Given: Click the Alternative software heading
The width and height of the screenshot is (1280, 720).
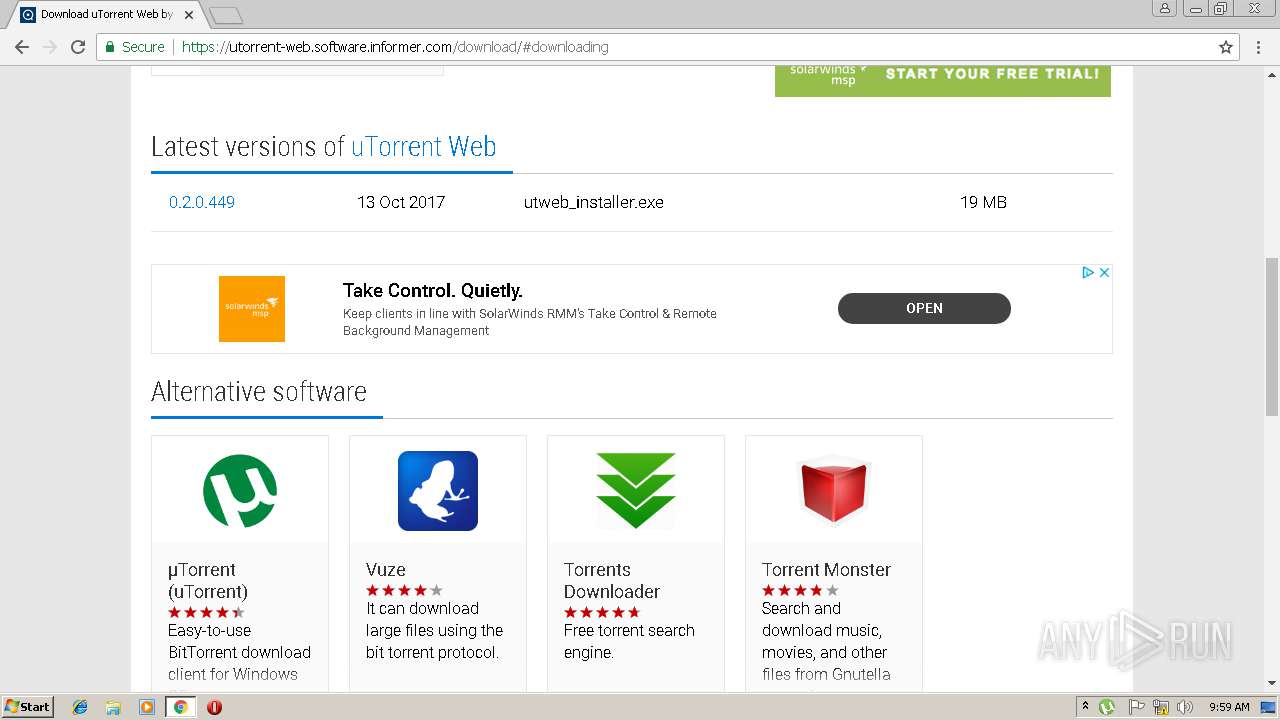Looking at the screenshot, I should coord(259,392).
